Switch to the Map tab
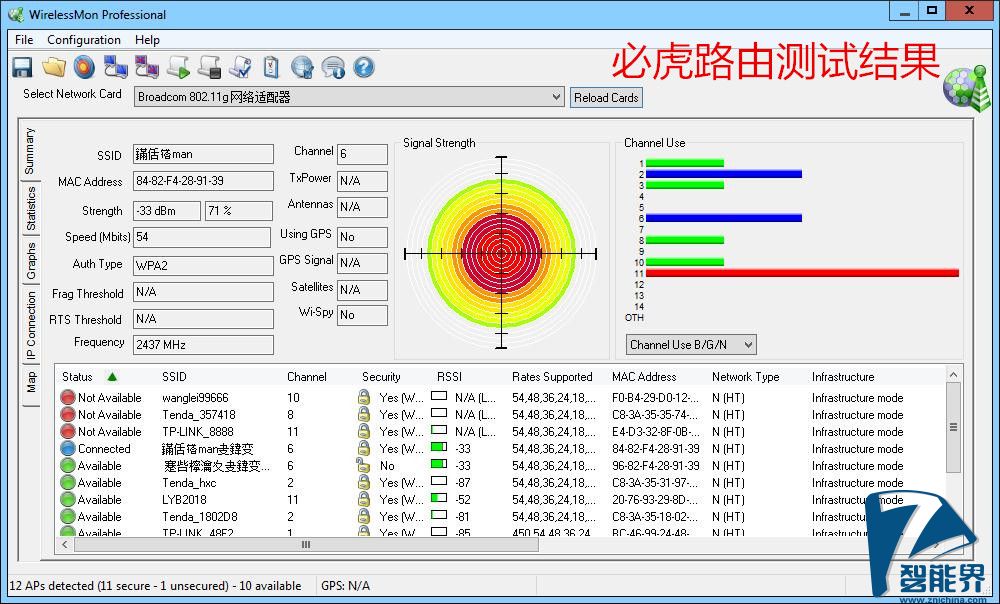This screenshot has height=604, width=1000. (31, 383)
